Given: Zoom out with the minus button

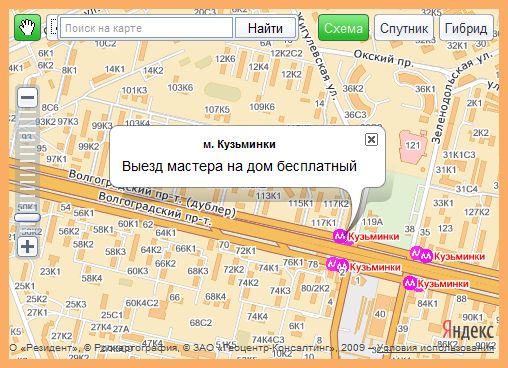Looking at the screenshot, I should click(27, 98).
